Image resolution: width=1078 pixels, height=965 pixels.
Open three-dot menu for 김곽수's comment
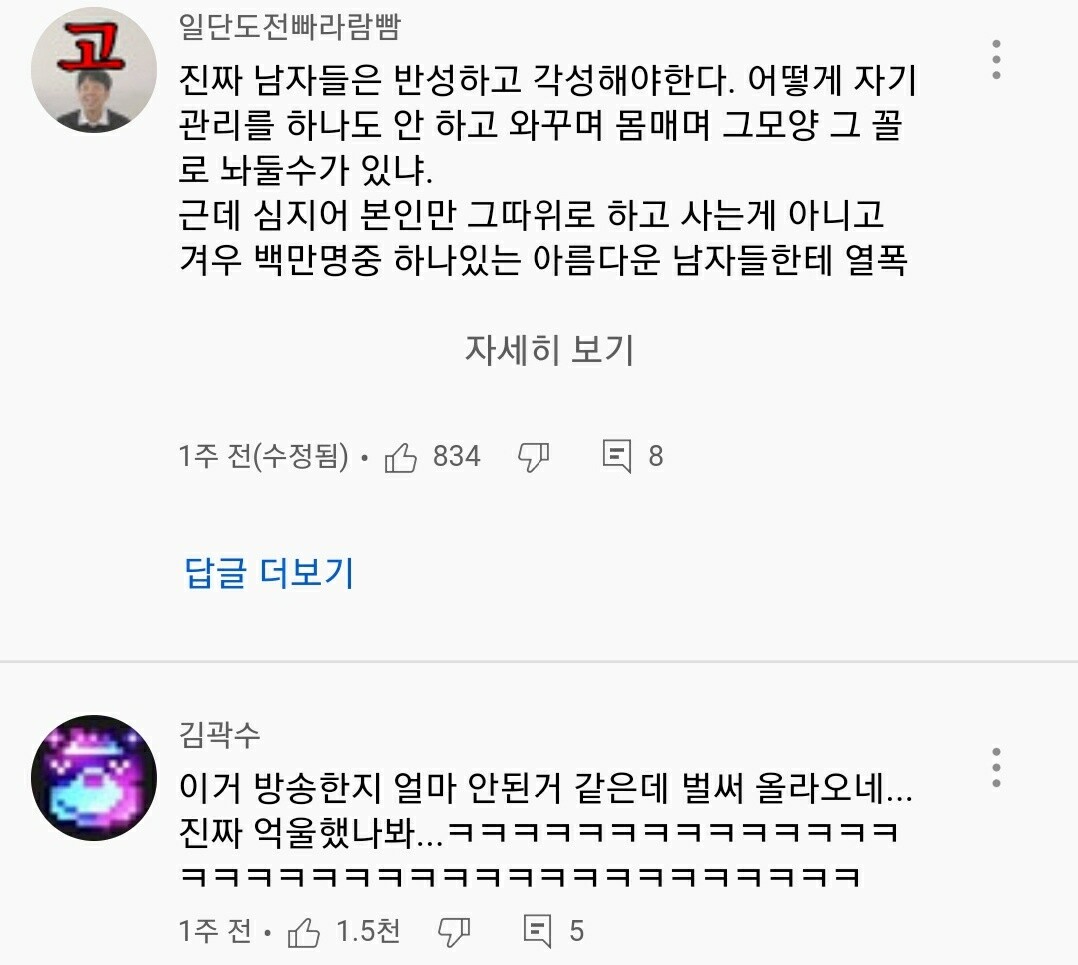[x=996, y=768]
